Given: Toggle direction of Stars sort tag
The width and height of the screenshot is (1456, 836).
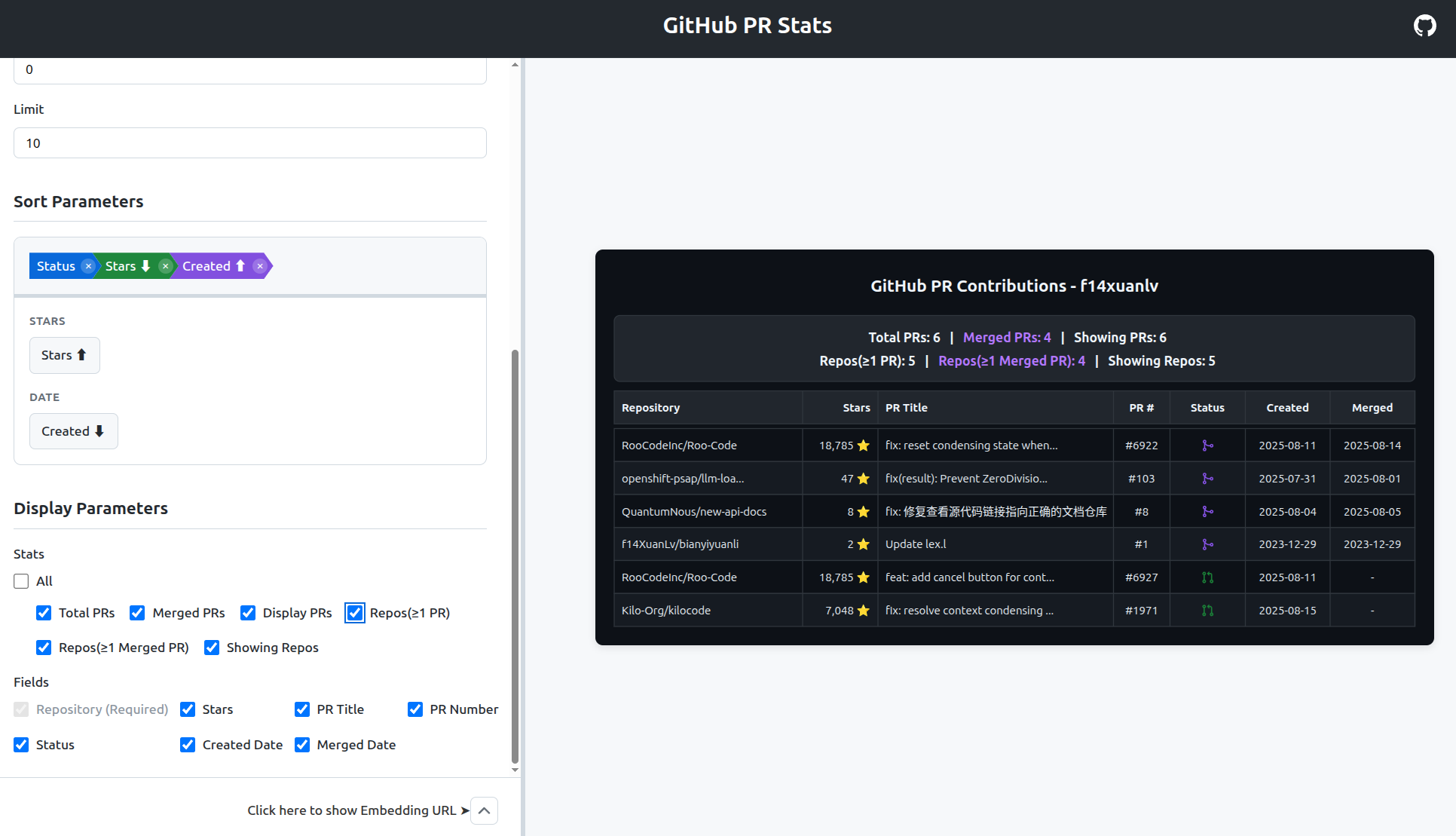Looking at the screenshot, I should point(145,266).
